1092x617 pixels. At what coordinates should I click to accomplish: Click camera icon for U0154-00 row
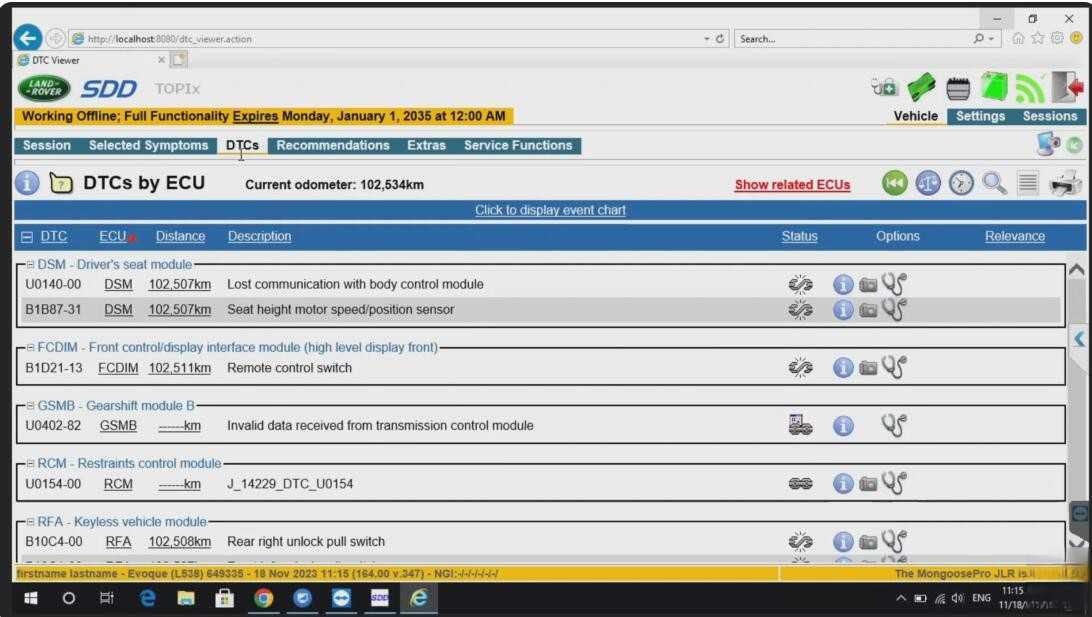tap(868, 484)
